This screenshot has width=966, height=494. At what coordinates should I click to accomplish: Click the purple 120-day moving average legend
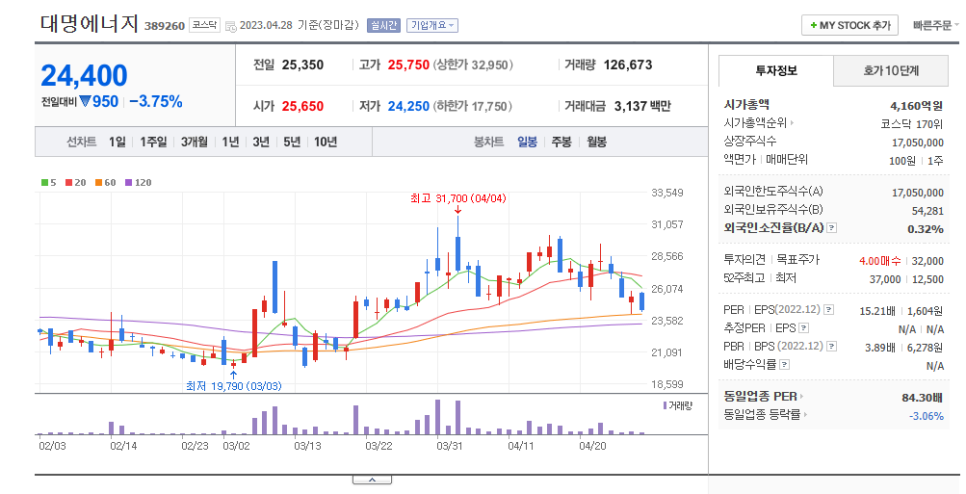point(138,182)
